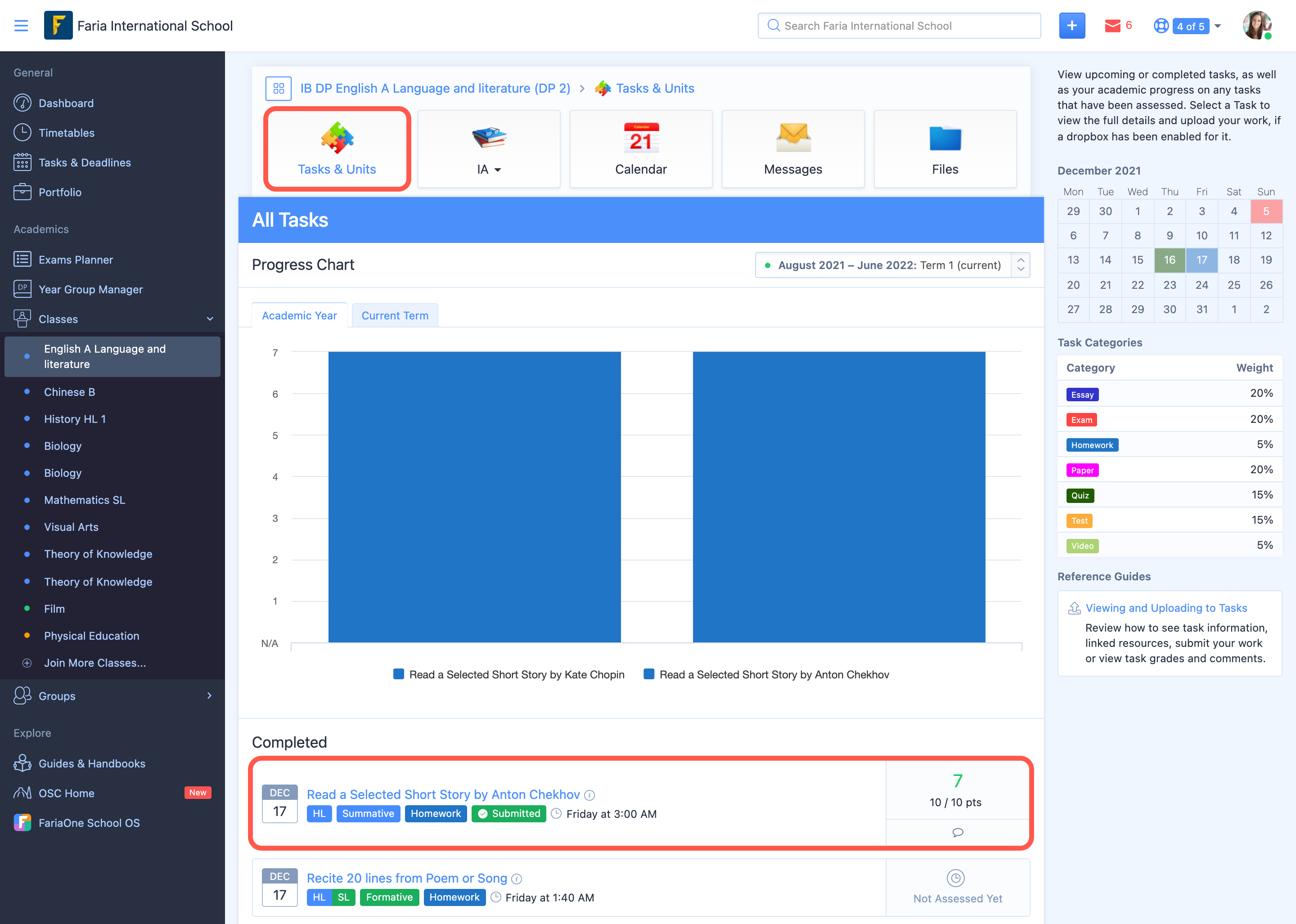
Task: Click the Not Assessed Yet clock icon
Action: click(x=956, y=878)
